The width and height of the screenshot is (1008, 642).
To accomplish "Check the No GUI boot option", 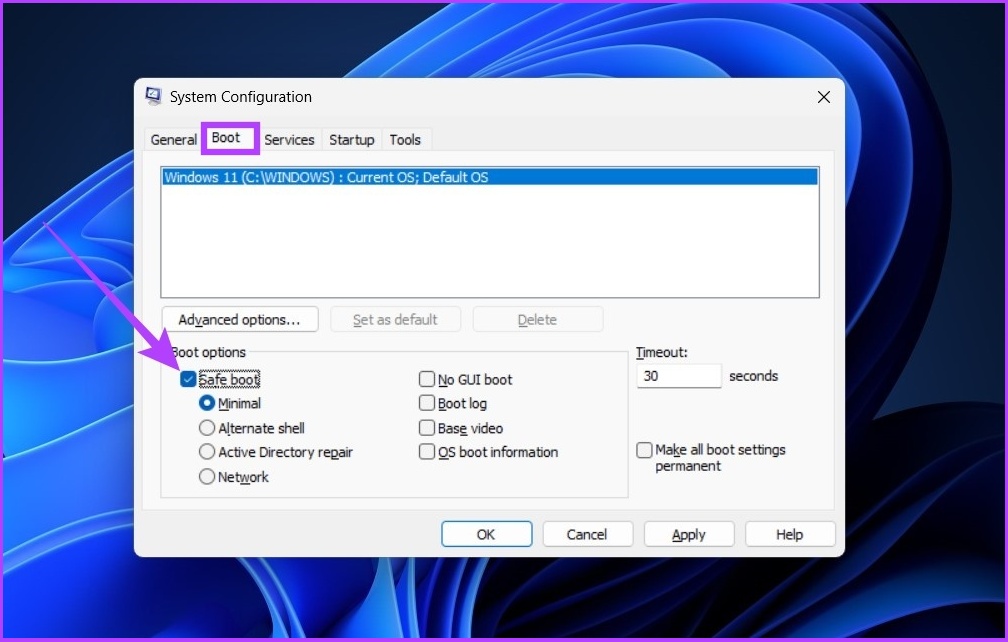I will click(x=427, y=379).
